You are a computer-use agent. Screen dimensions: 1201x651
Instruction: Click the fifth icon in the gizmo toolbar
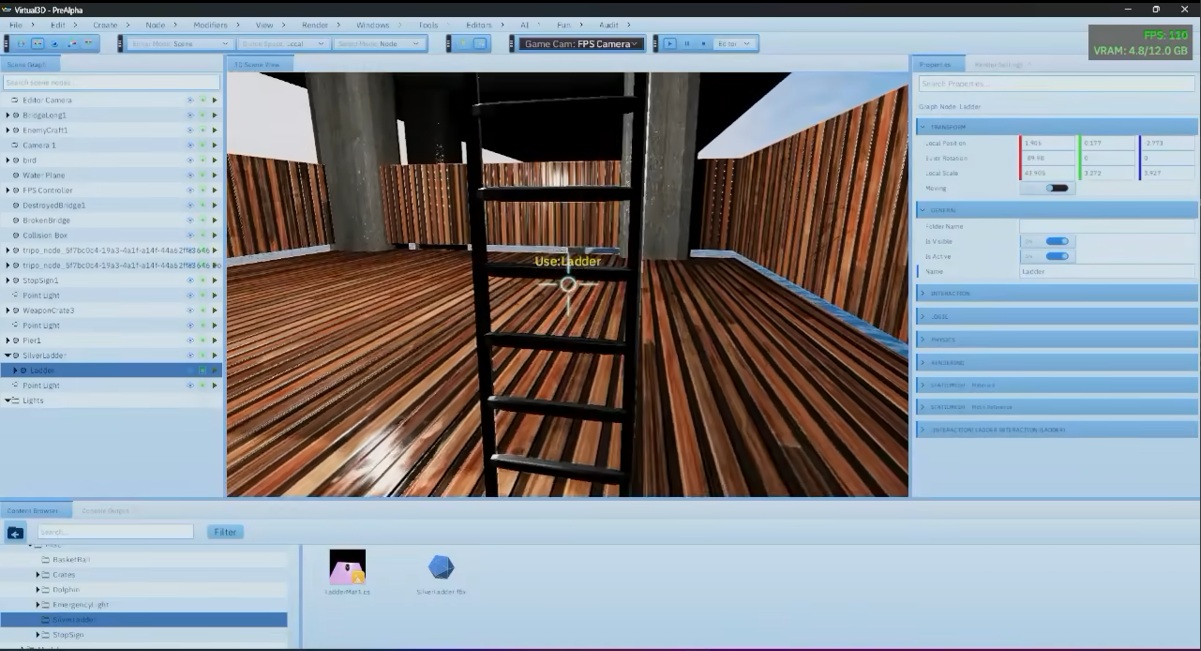point(89,44)
